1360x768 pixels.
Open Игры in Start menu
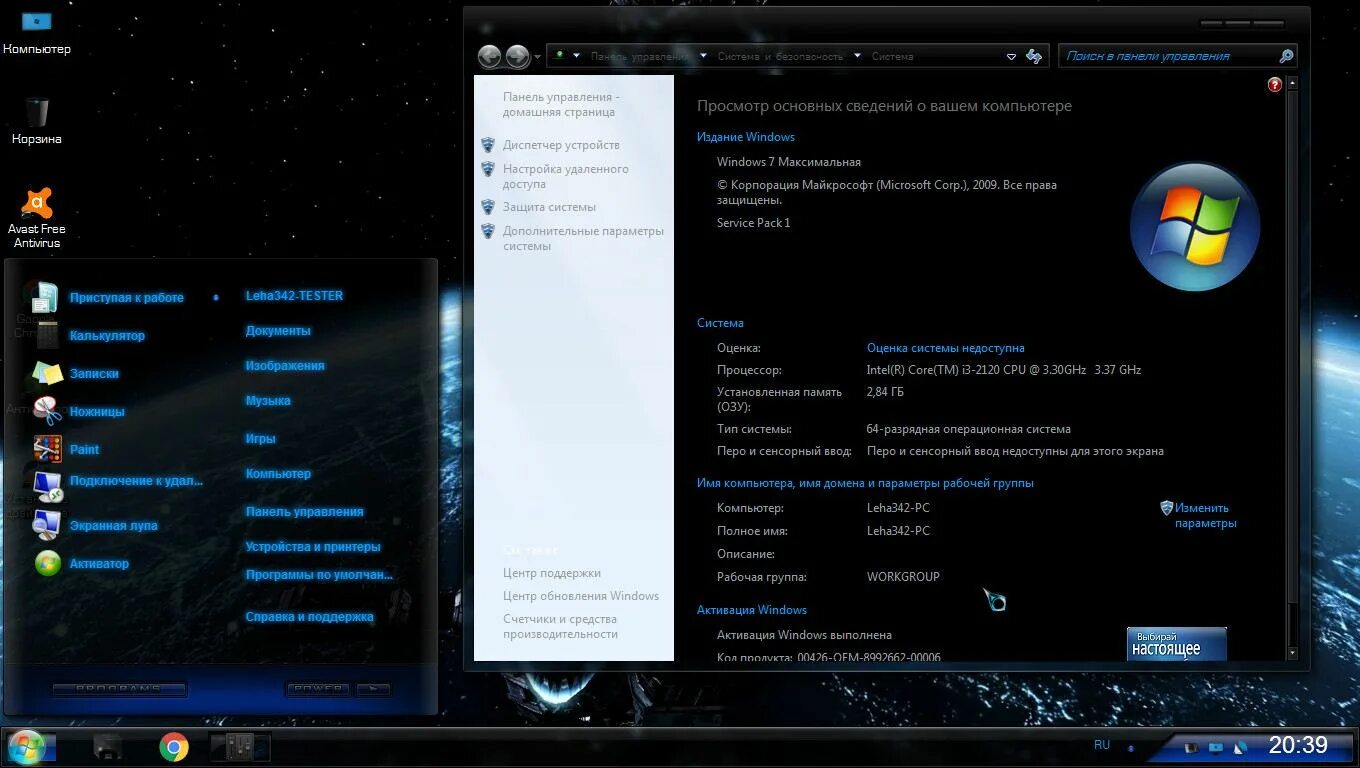(260, 439)
